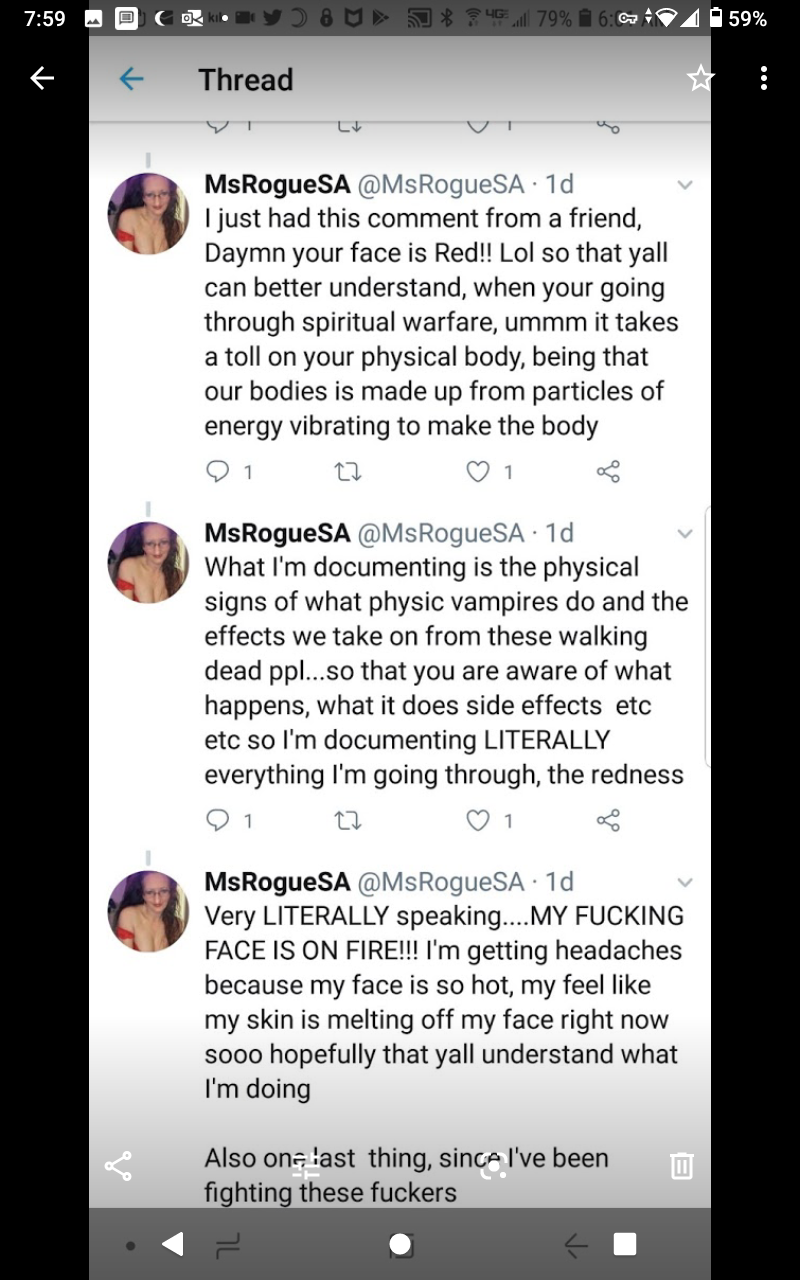This screenshot has height=1280, width=800.
Task: Toggle the star favorite at top right
Action: [x=701, y=78]
